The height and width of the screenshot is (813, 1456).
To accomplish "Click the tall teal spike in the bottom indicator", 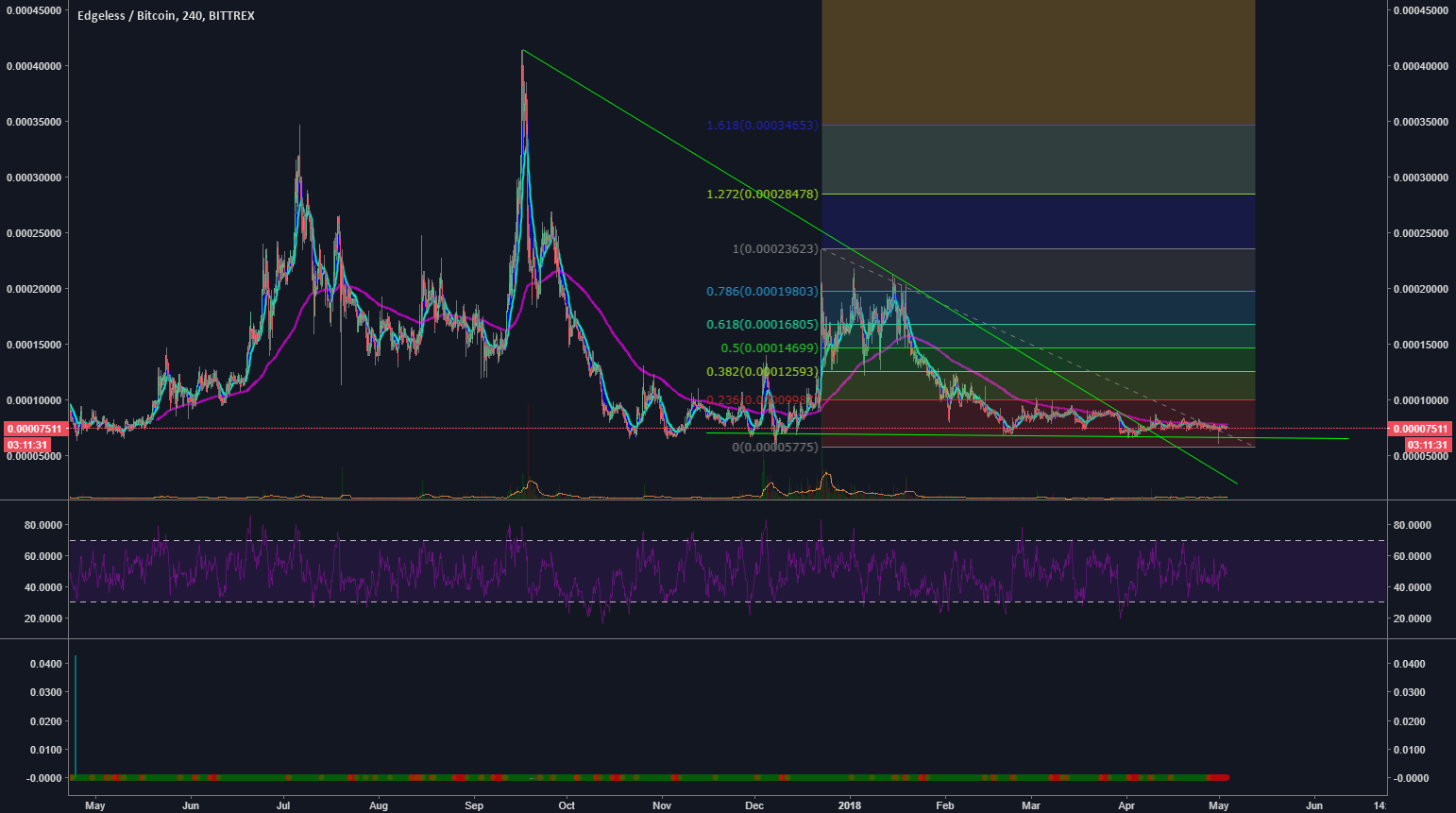I will (x=75, y=715).
